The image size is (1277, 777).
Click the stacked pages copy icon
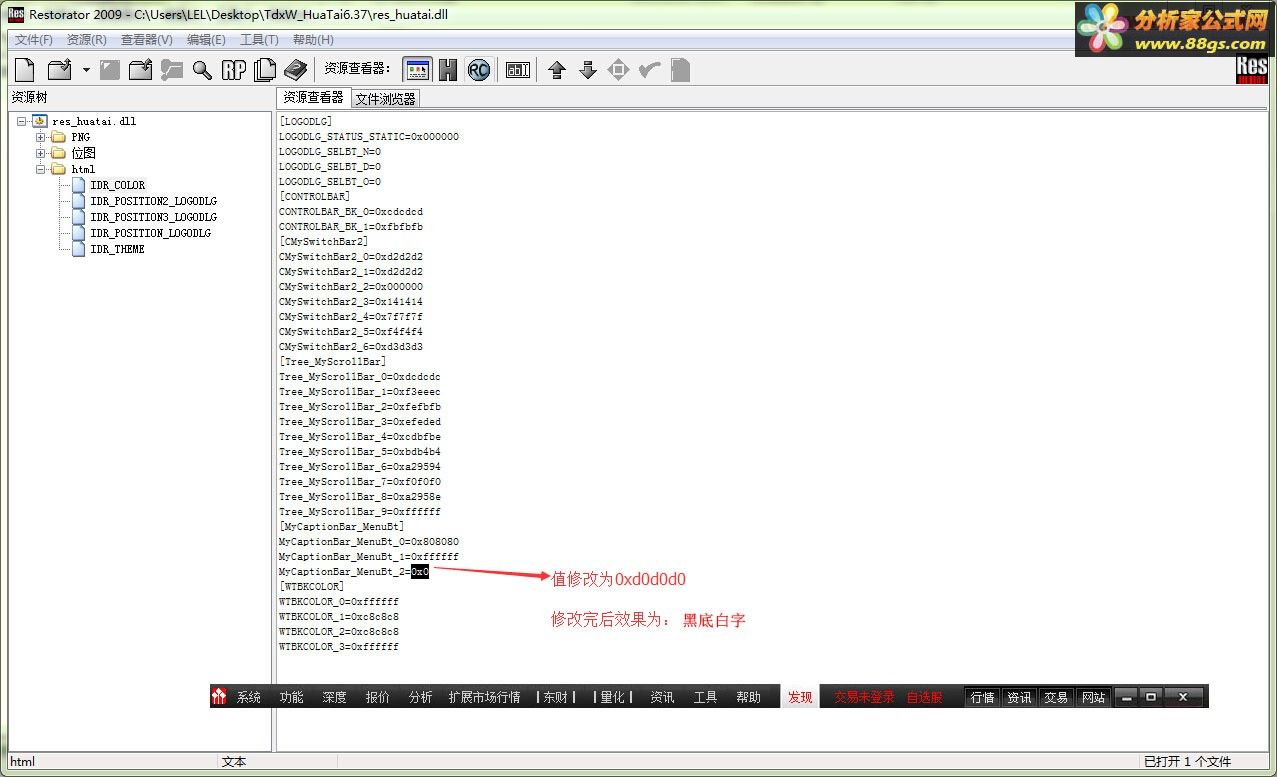[x=265, y=69]
